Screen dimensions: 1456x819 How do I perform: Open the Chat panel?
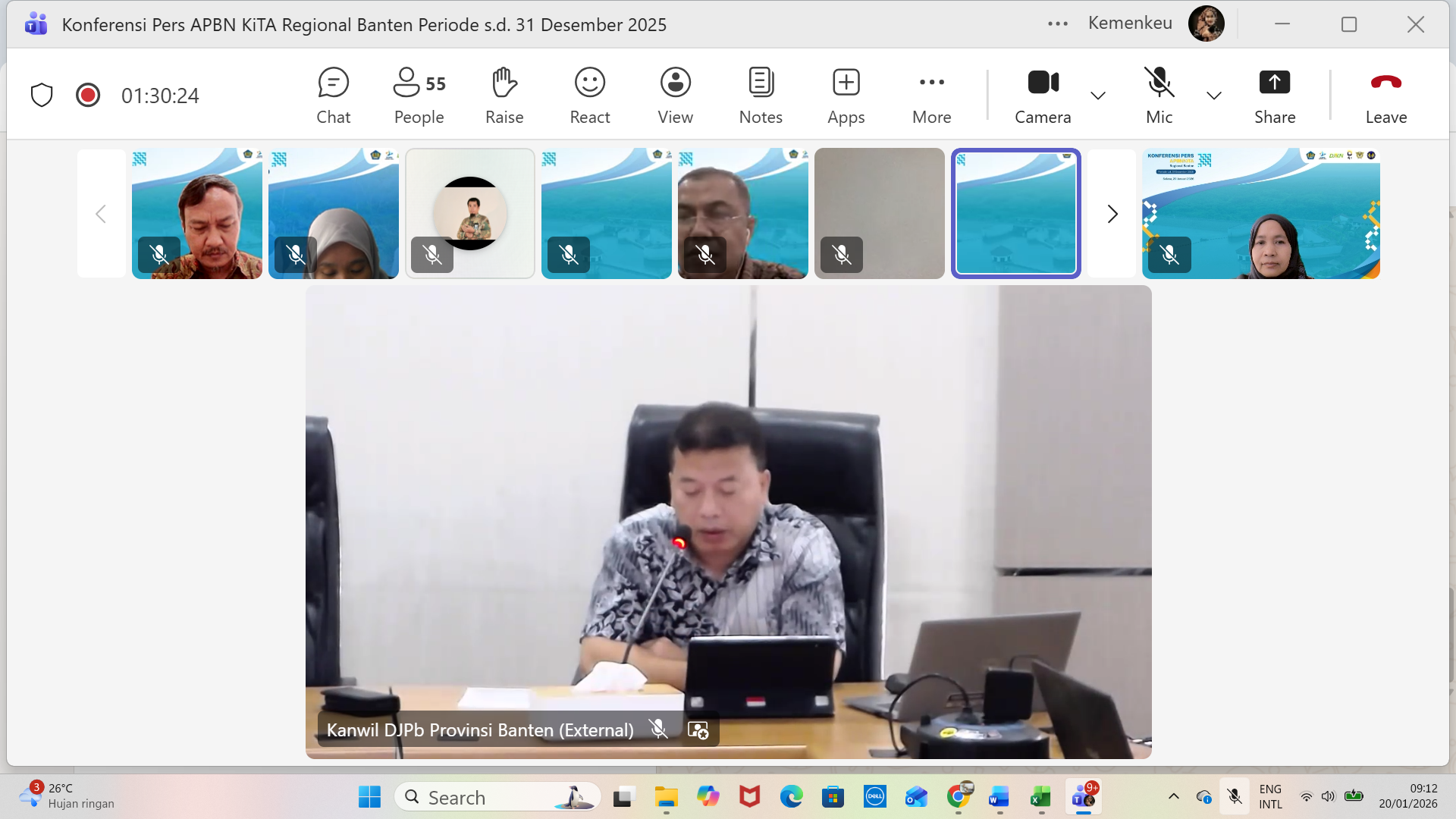(333, 96)
